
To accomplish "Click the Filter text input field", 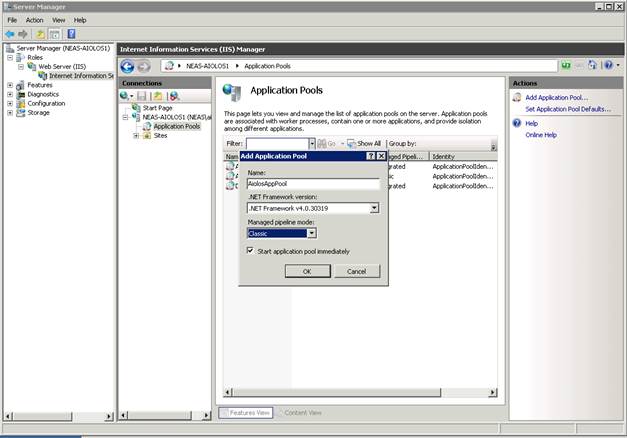I will point(278,143).
